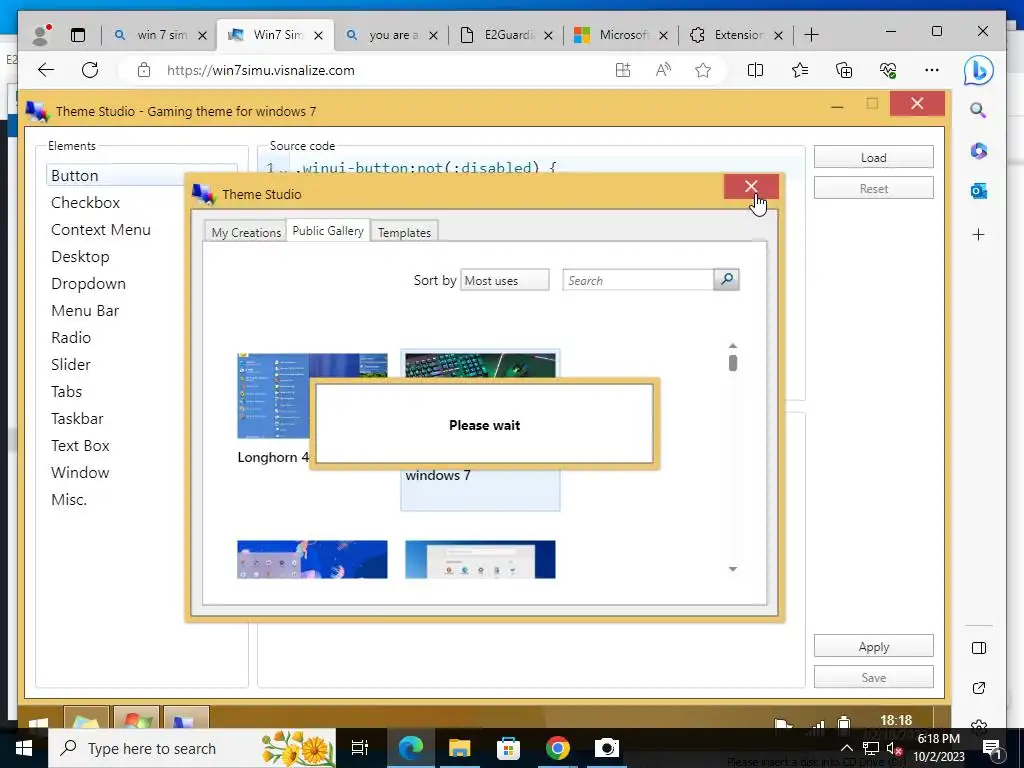The height and width of the screenshot is (768, 1024).
Task: Refresh the browser page
Action: [90, 70]
